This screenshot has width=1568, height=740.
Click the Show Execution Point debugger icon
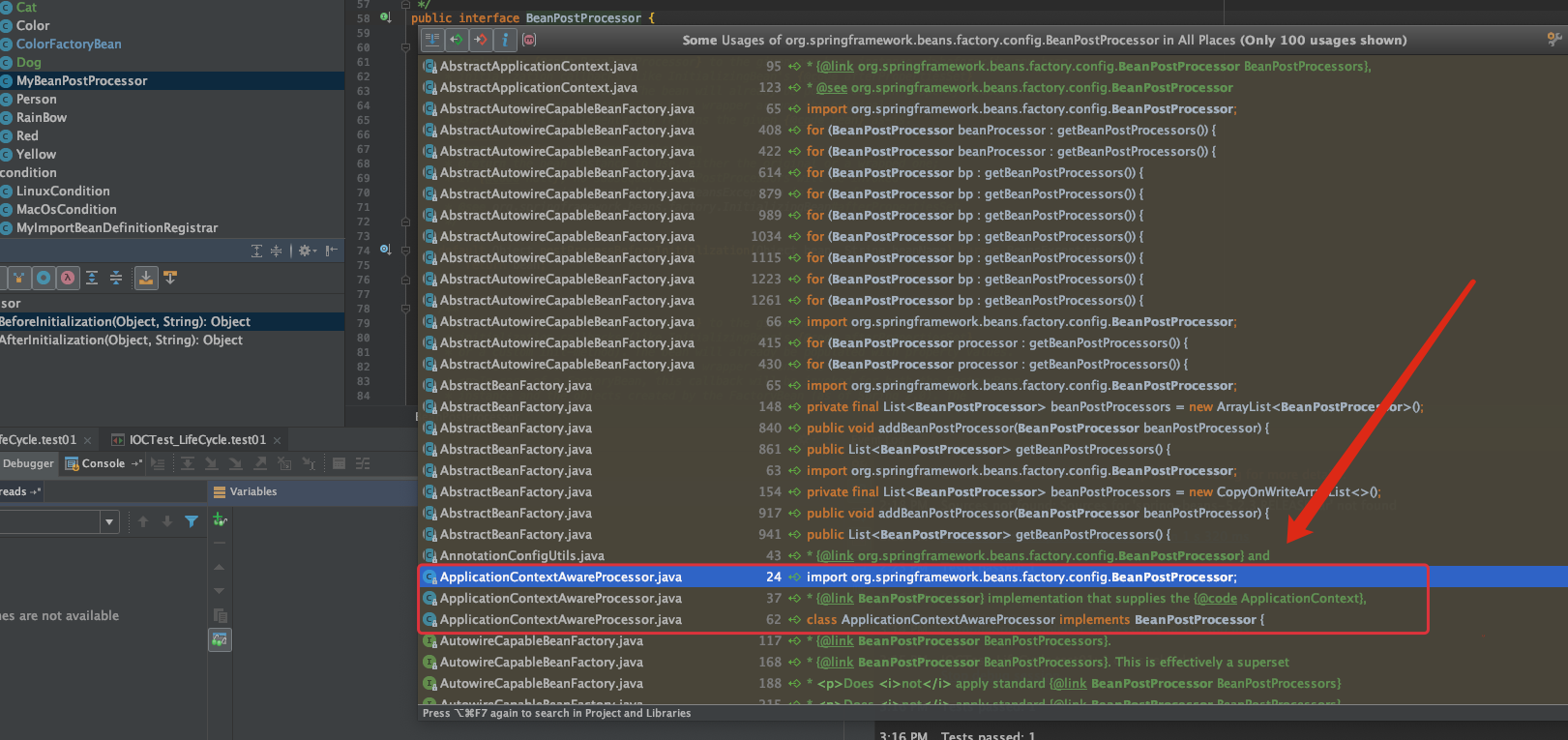click(x=158, y=463)
